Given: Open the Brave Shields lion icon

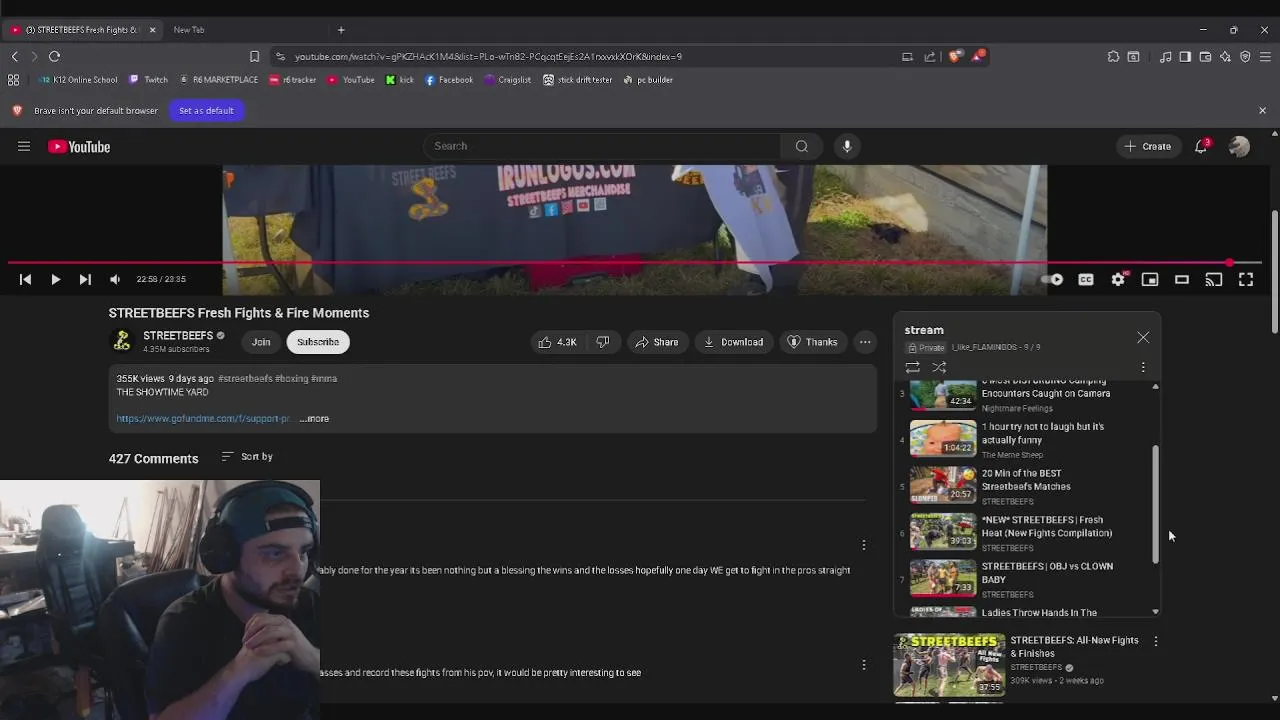Looking at the screenshot, I should point(954,57).
